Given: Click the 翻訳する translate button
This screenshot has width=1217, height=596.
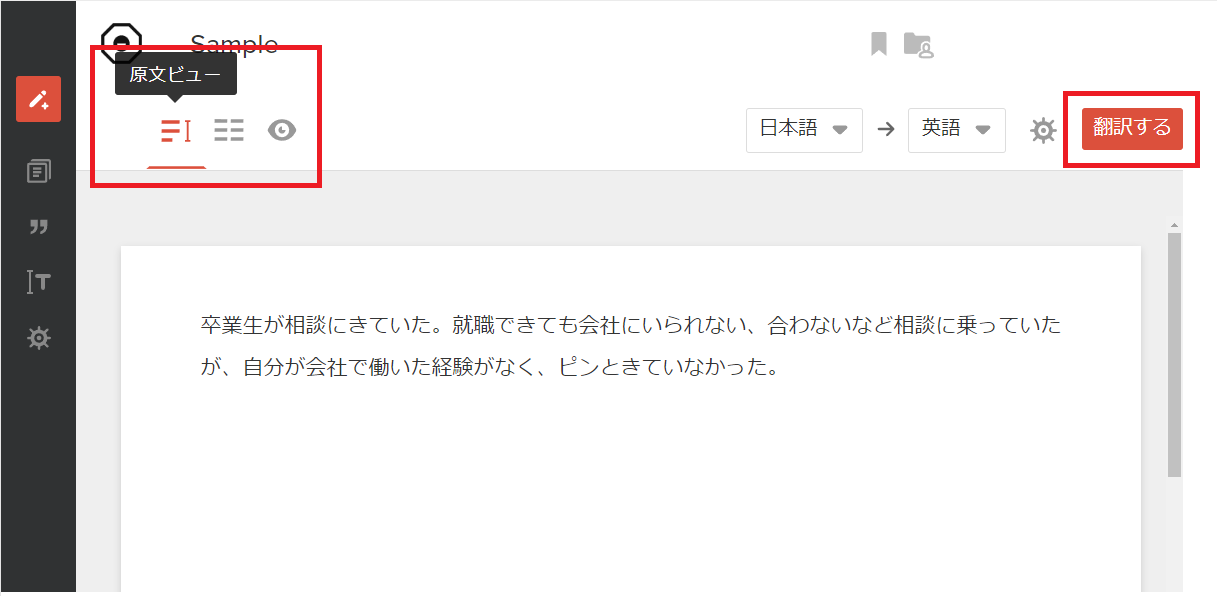Looking at the screenshot, I should tap(1132, 129).
